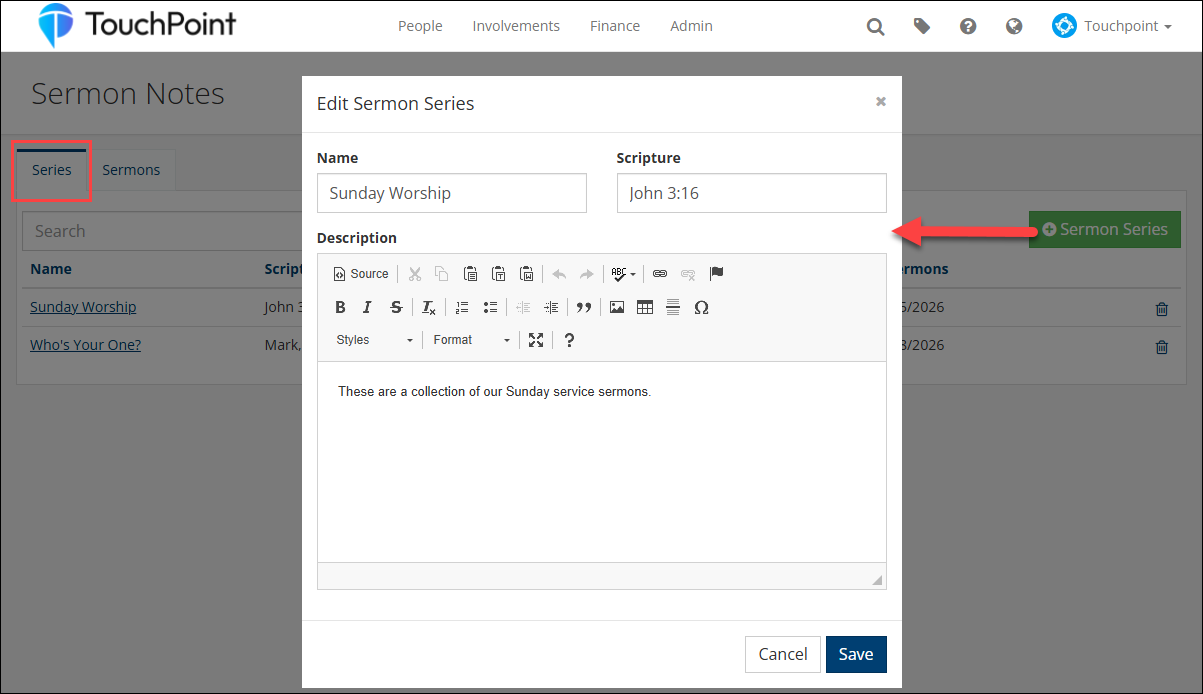Toggle Bold formatting in editor toolbar
1203x694 pixels.
point(340,307)
